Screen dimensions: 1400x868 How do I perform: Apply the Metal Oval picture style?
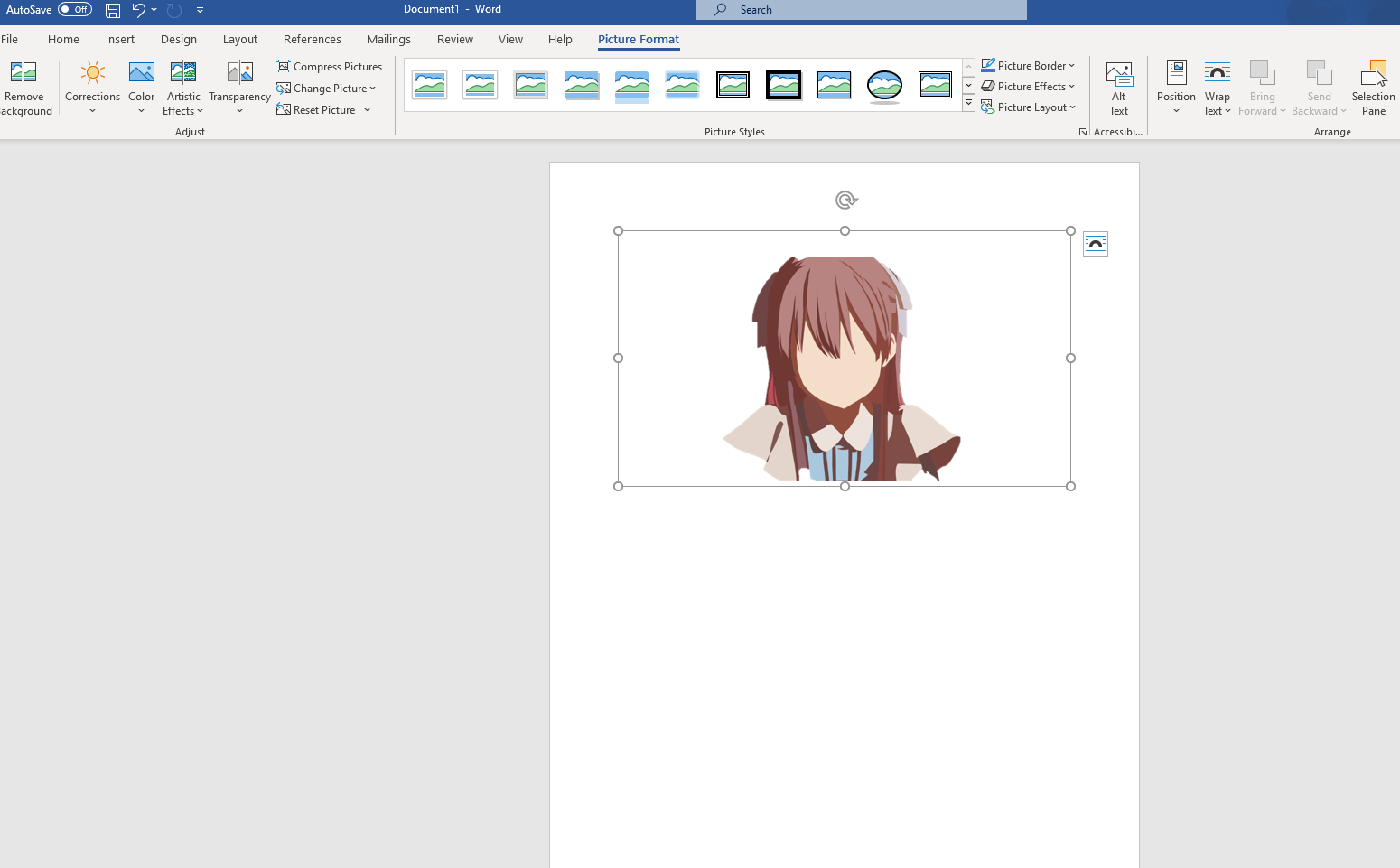point(884,86)
